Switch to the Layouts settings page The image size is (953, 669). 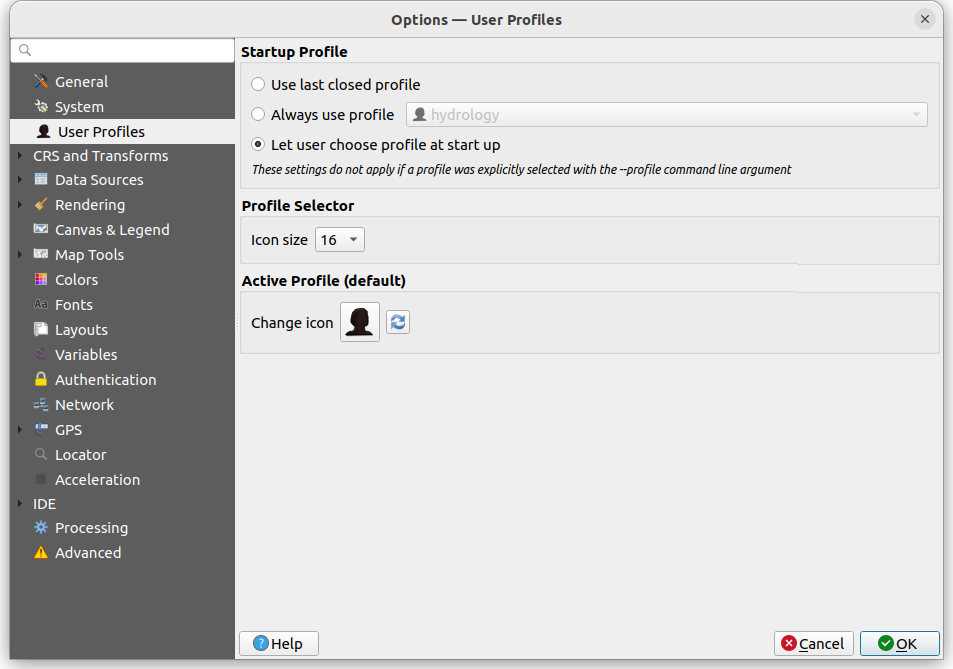[x=81, y=330]
